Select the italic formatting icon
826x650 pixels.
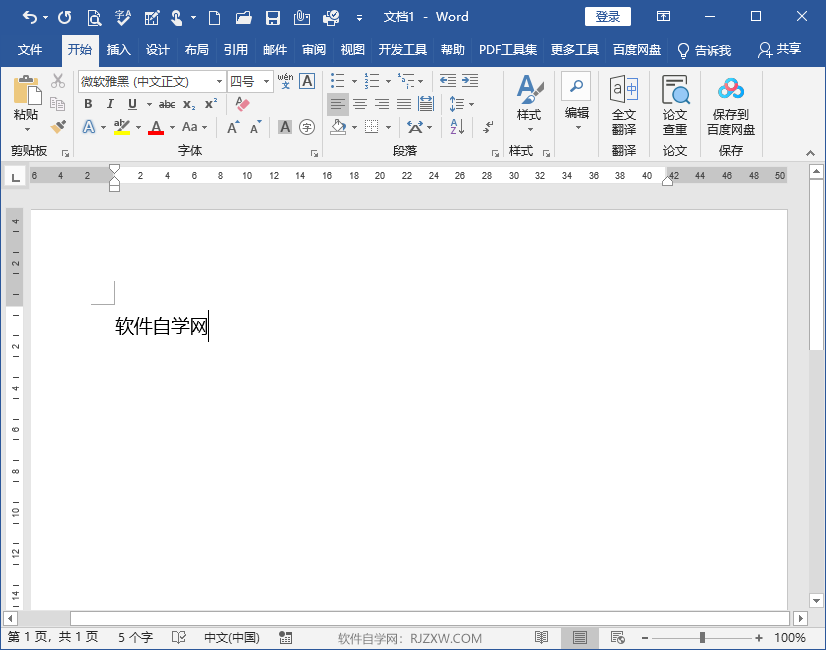(x=110, y=104)
